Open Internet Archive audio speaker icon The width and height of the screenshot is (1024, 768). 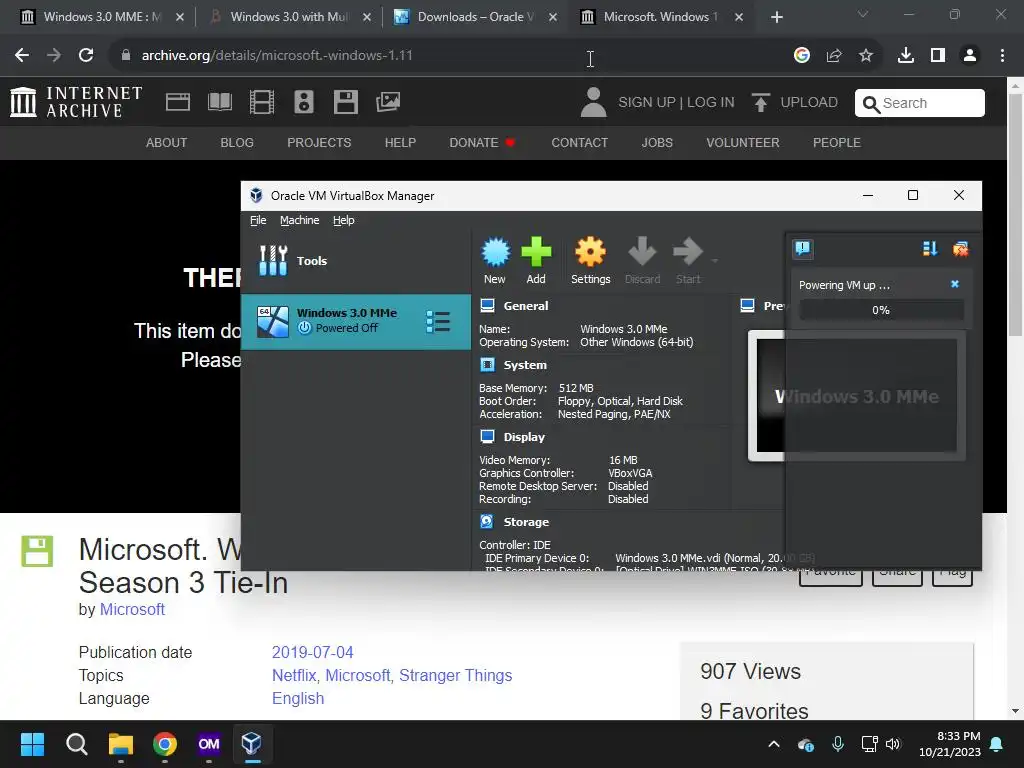coord(304,102)
